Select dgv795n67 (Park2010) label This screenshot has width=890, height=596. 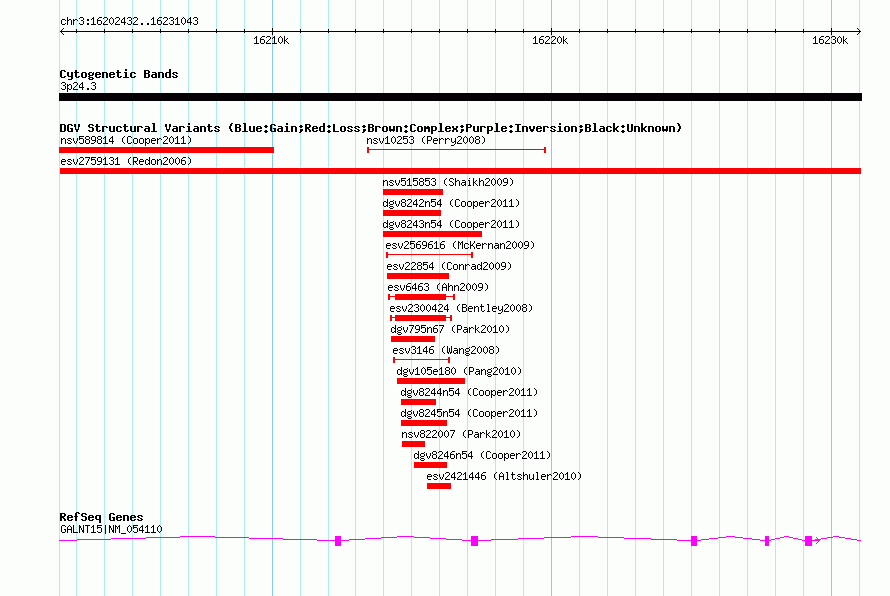[450, 329]
